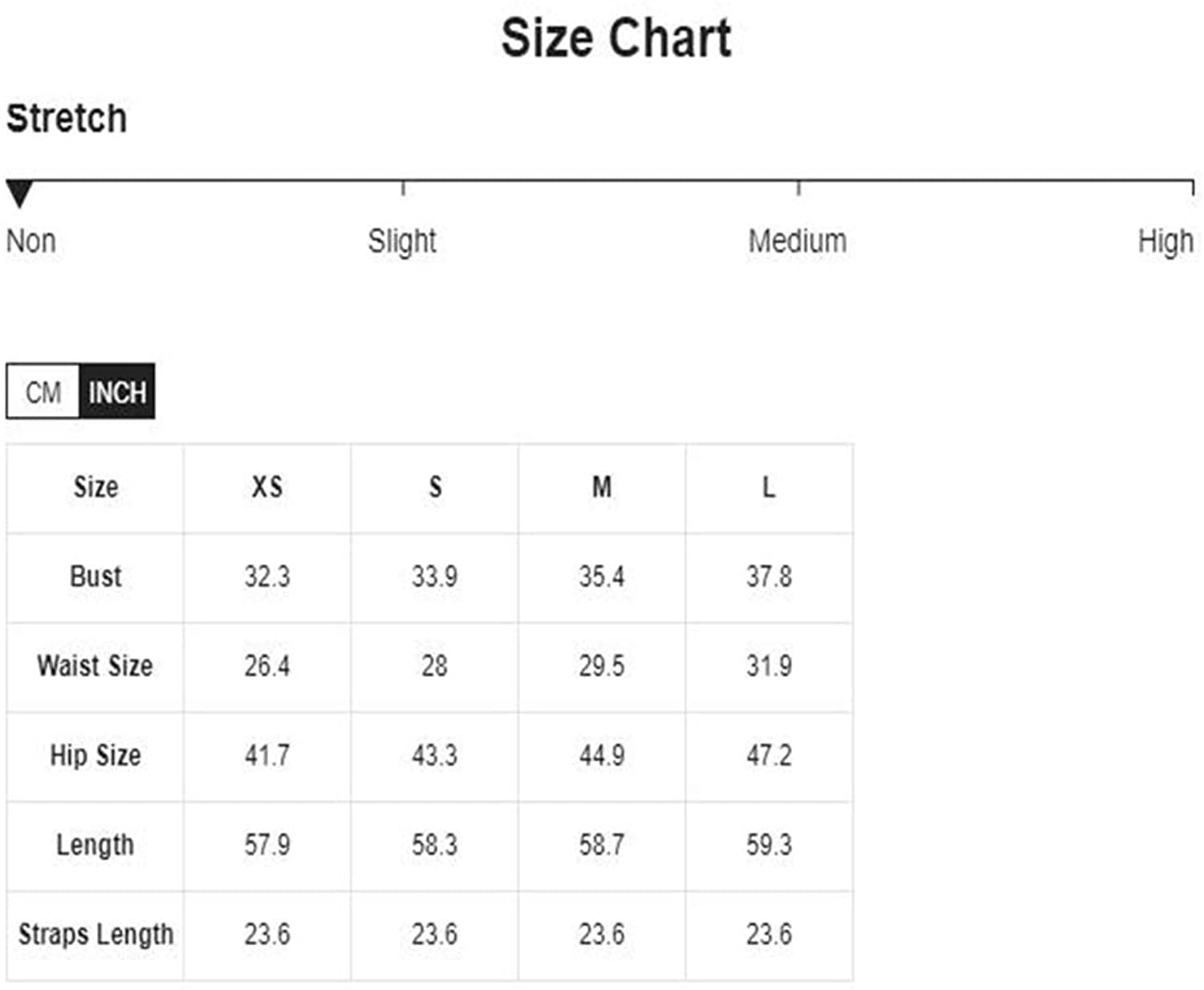Click the Waist Size row label

point(95,666)
